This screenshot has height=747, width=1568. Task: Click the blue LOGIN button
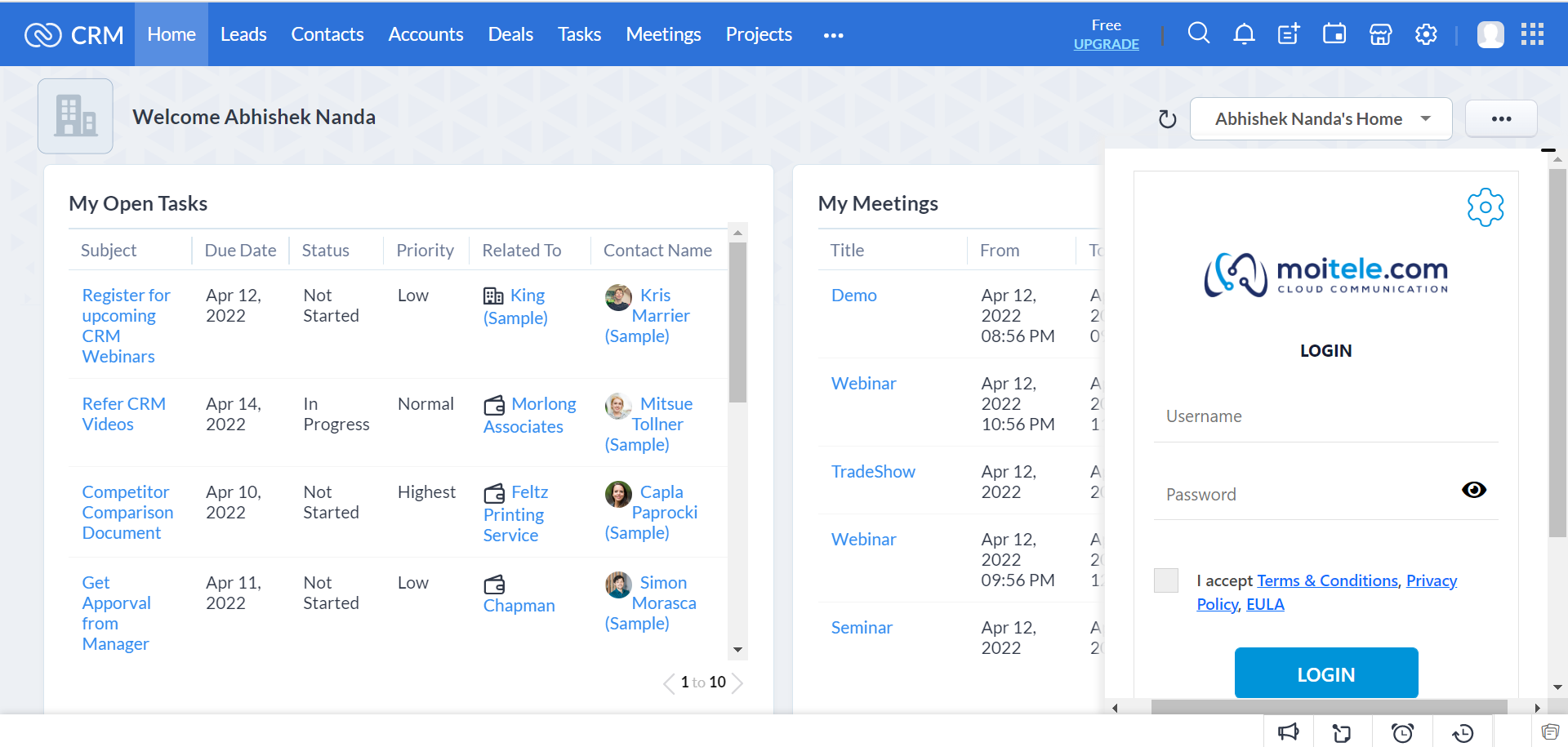click(1326, 674)
